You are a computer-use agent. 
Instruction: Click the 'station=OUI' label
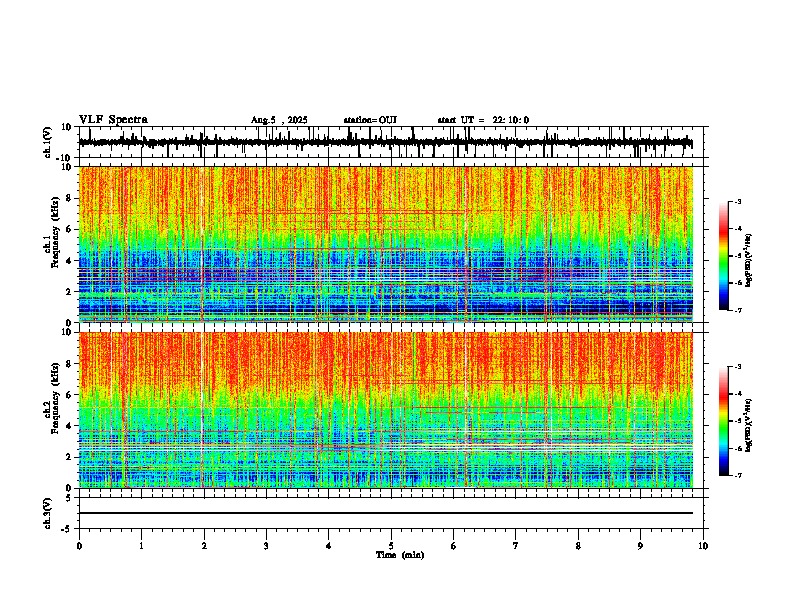[x=370, y=120]
